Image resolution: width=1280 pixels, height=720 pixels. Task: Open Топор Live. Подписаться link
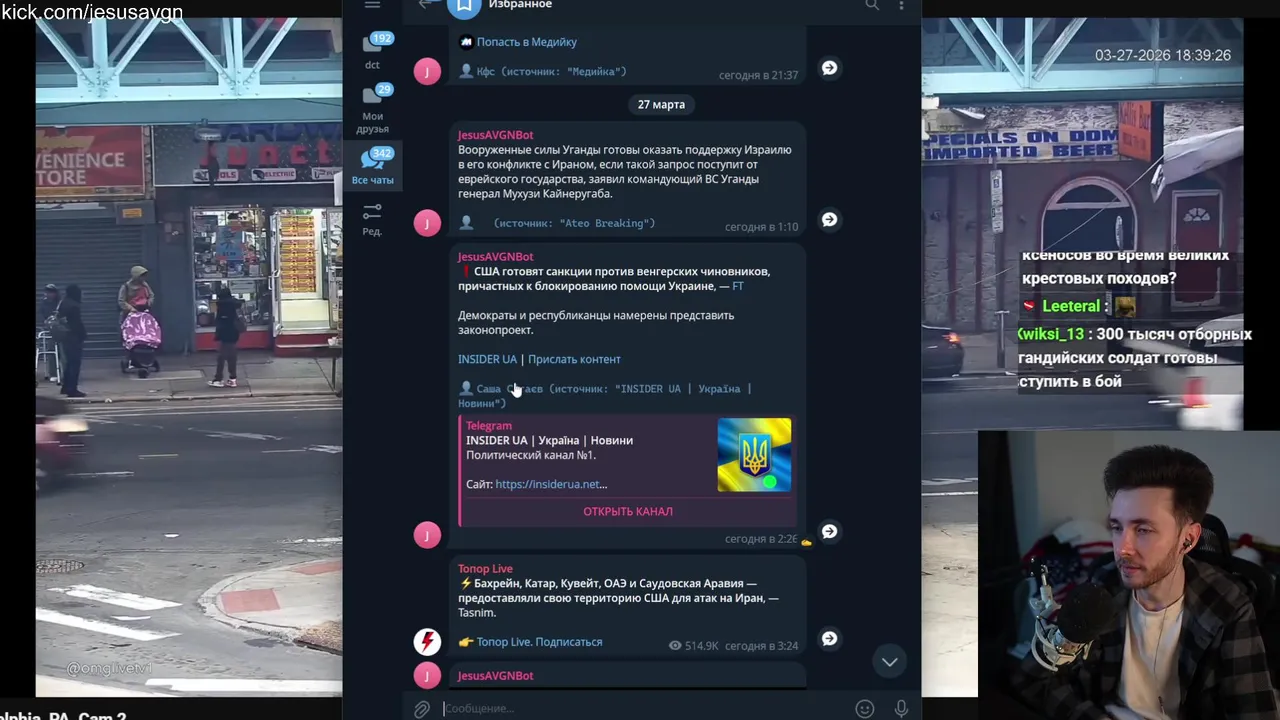[539, 642]
